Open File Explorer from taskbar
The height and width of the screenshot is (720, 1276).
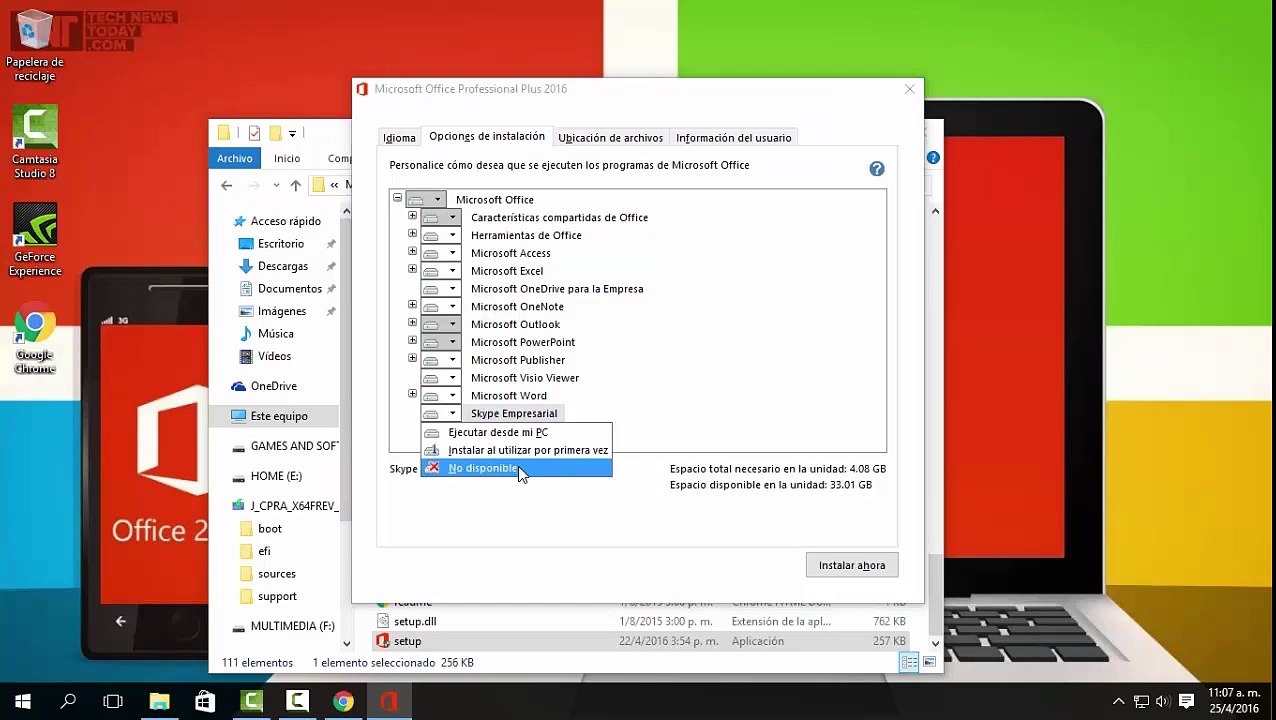[x=159, y=701]
